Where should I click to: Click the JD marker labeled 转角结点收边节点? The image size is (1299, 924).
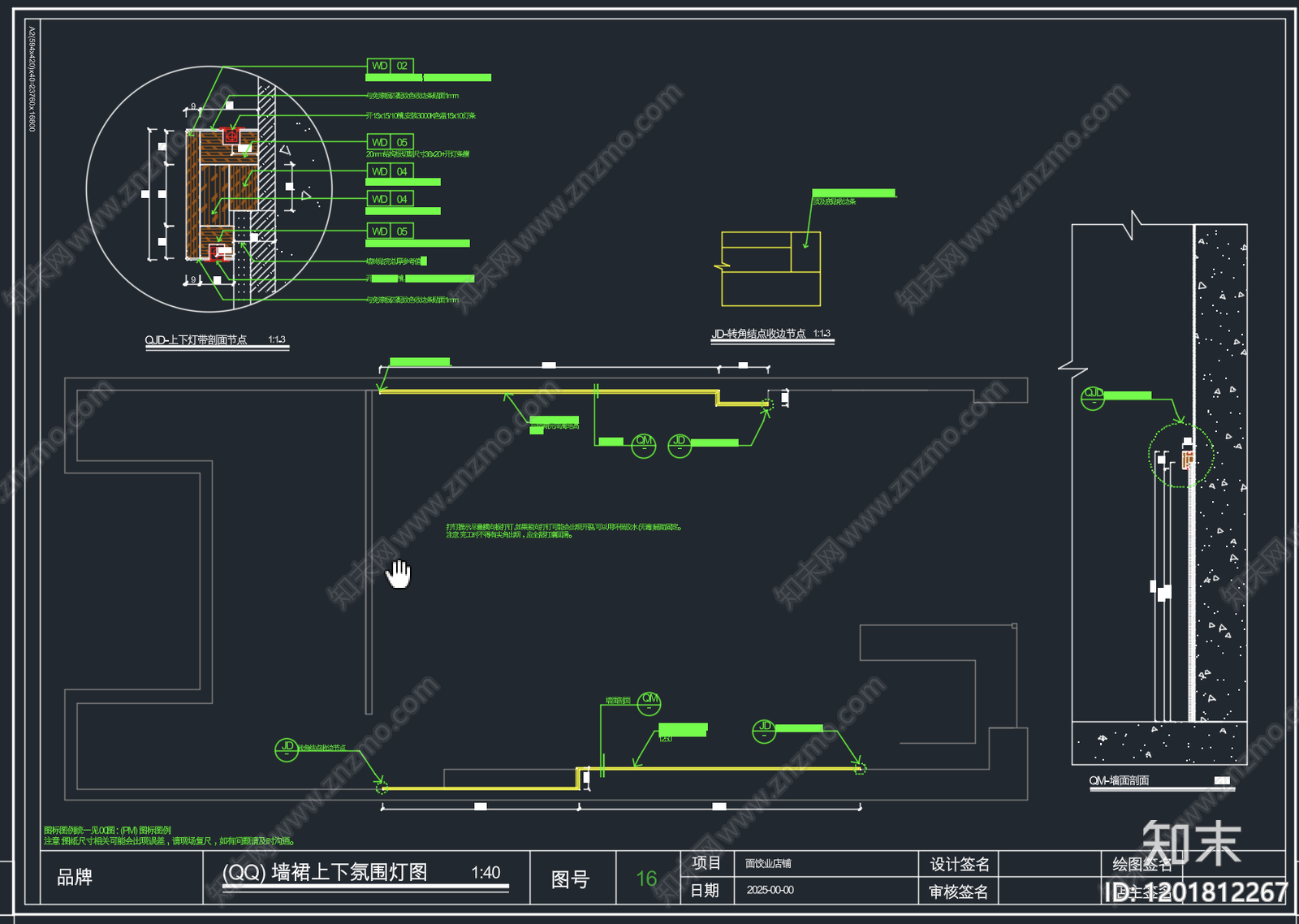(x=287, y=749)
